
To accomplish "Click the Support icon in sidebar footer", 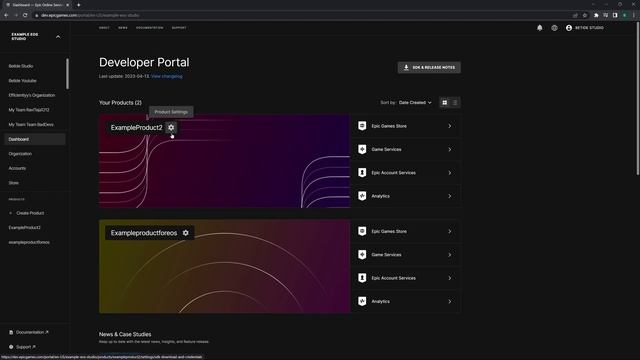I will click(x=11, y=347).
